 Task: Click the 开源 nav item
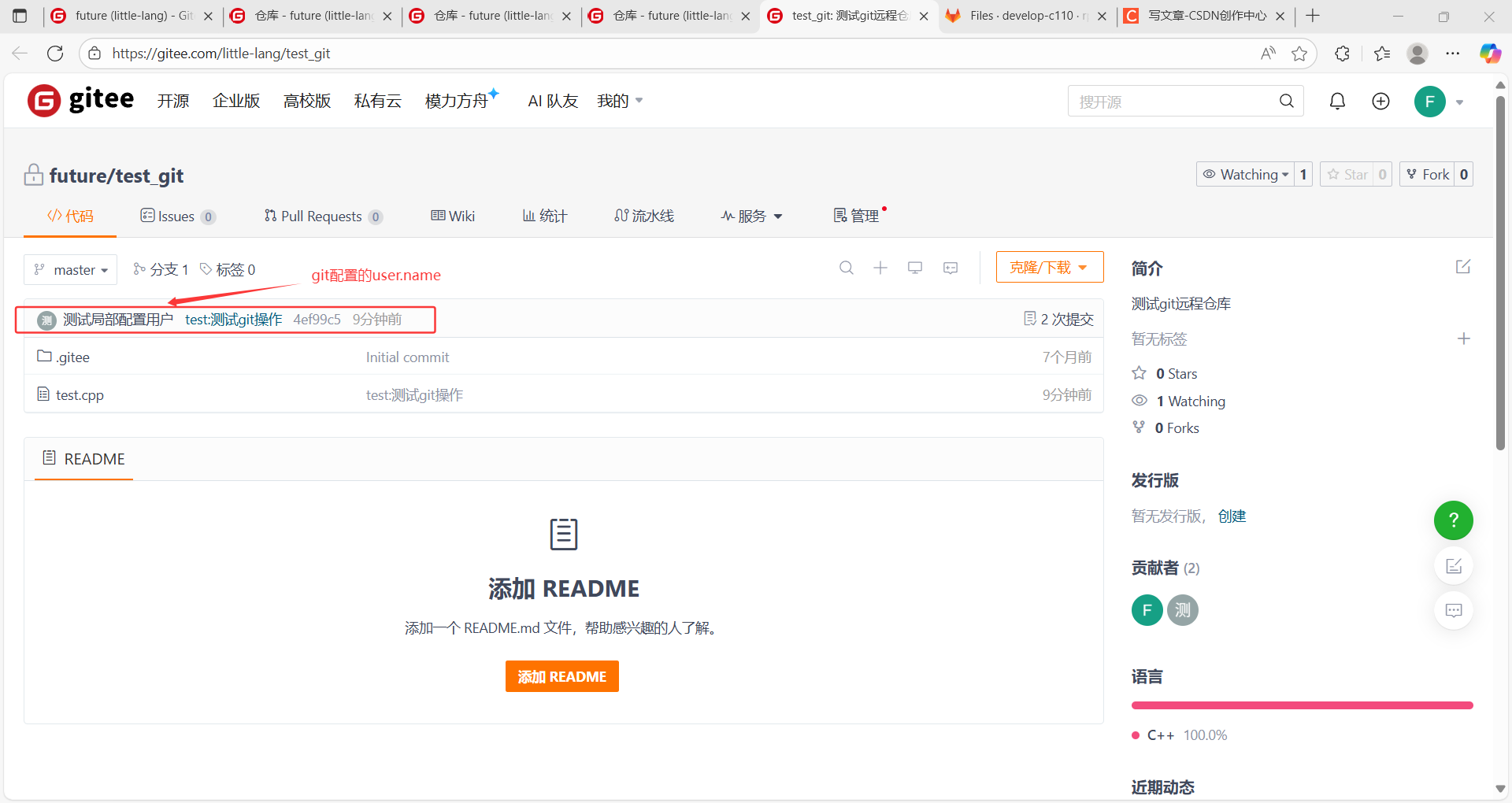click(x=173, y=101)
